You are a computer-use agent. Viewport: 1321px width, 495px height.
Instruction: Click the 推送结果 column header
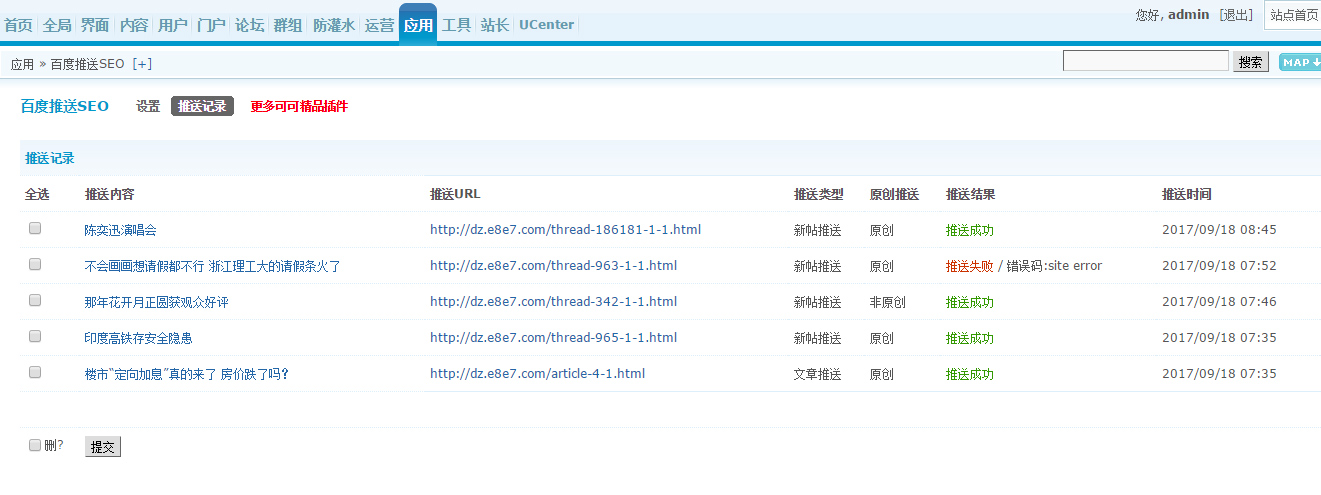970,194
